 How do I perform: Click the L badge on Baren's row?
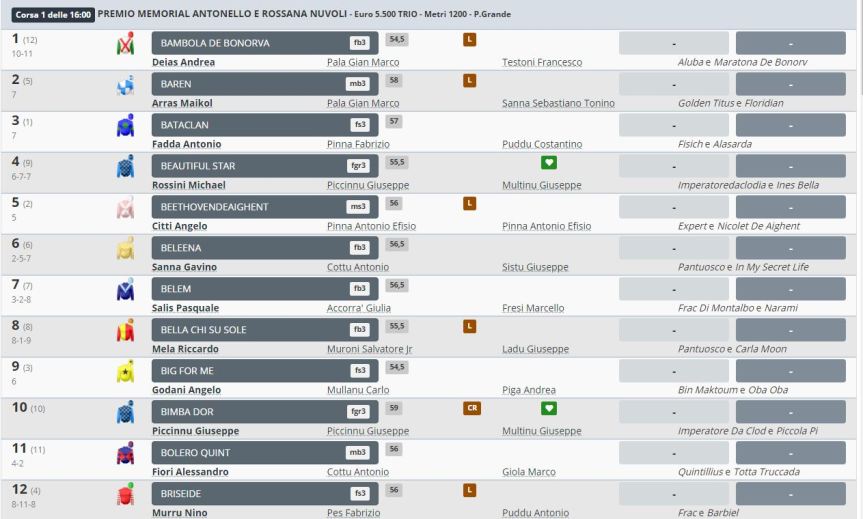click(x=468, y=80)
